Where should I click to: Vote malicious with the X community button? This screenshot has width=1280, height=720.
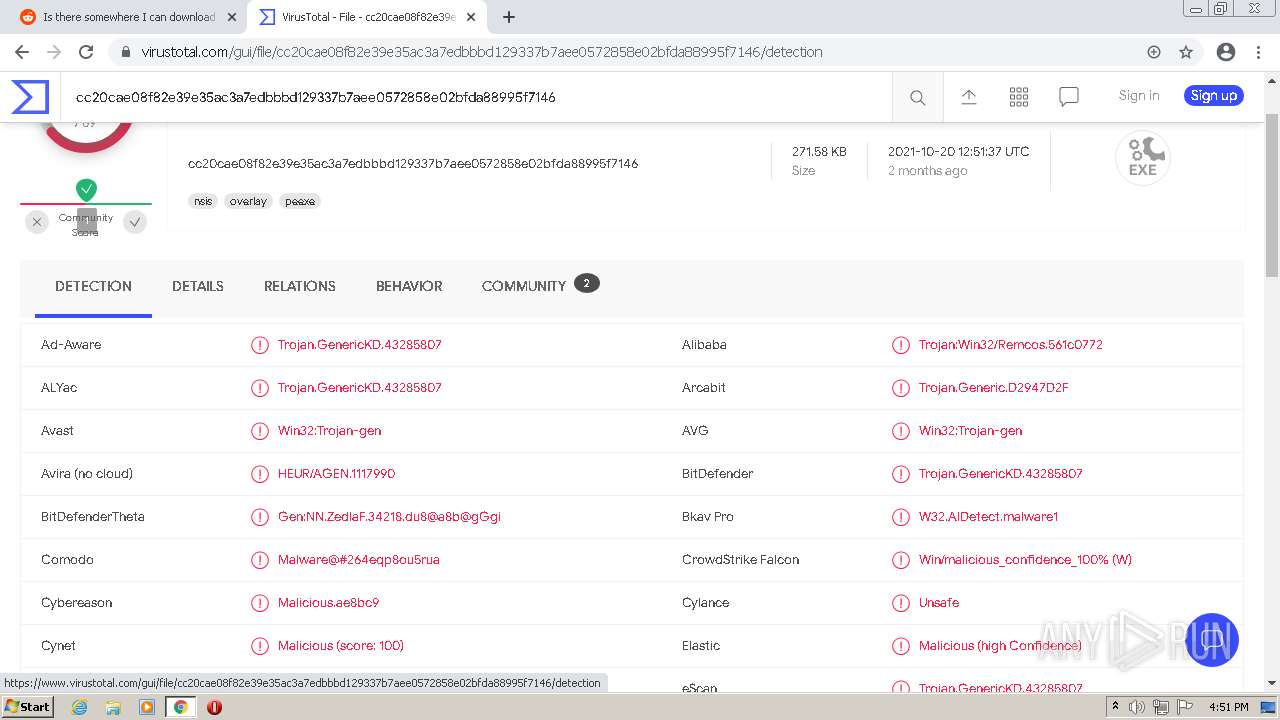point(37,222)
